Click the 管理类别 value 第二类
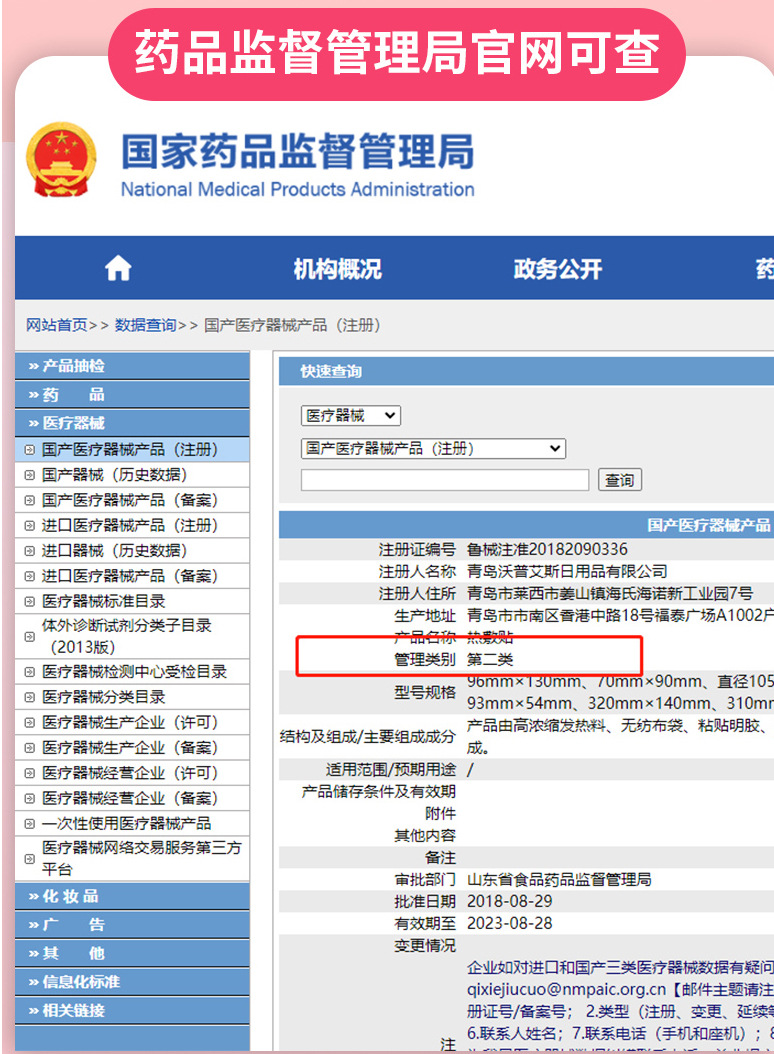 click(x=490, y=659)
